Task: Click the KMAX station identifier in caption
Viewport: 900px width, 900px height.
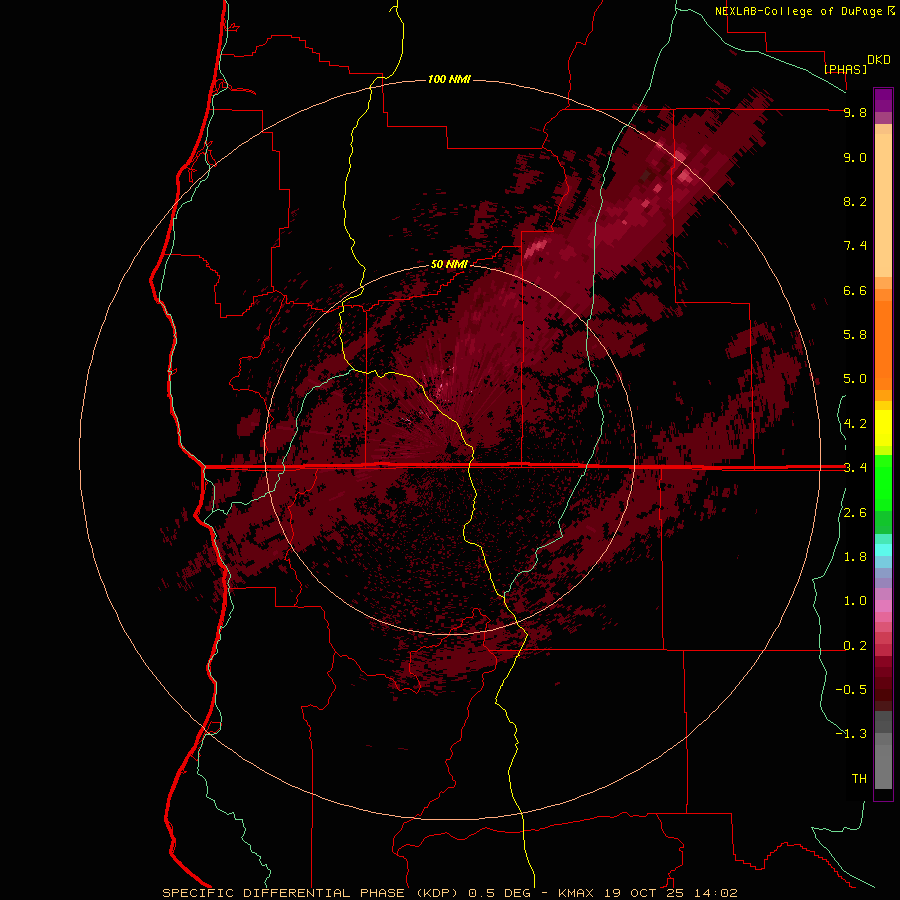Action: pos(577,893)
